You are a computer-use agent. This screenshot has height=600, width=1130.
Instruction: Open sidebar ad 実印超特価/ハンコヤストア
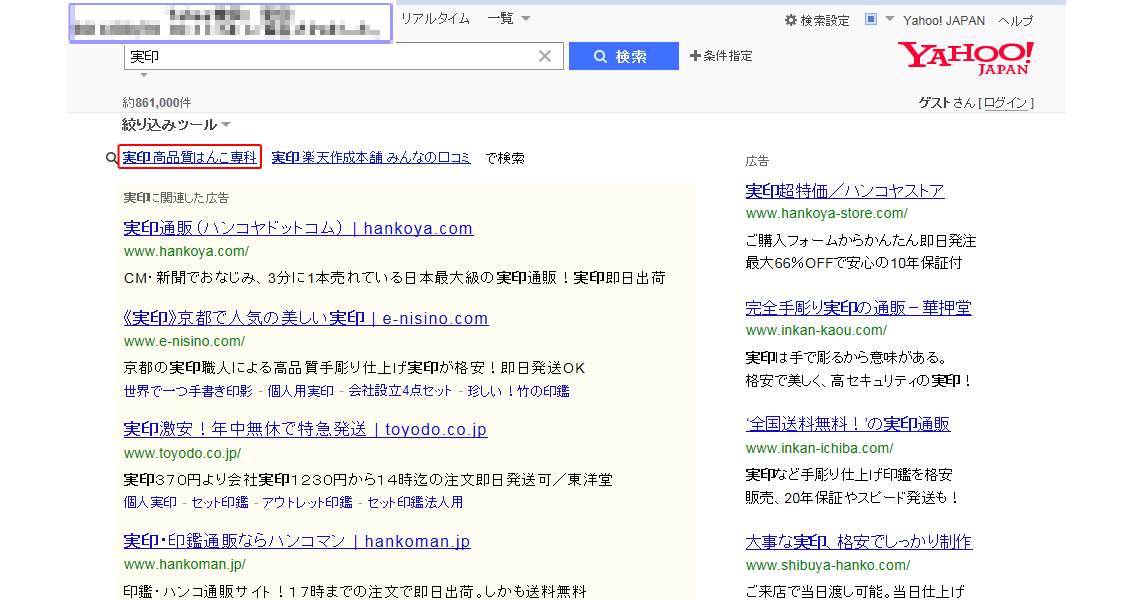[845, 190]
